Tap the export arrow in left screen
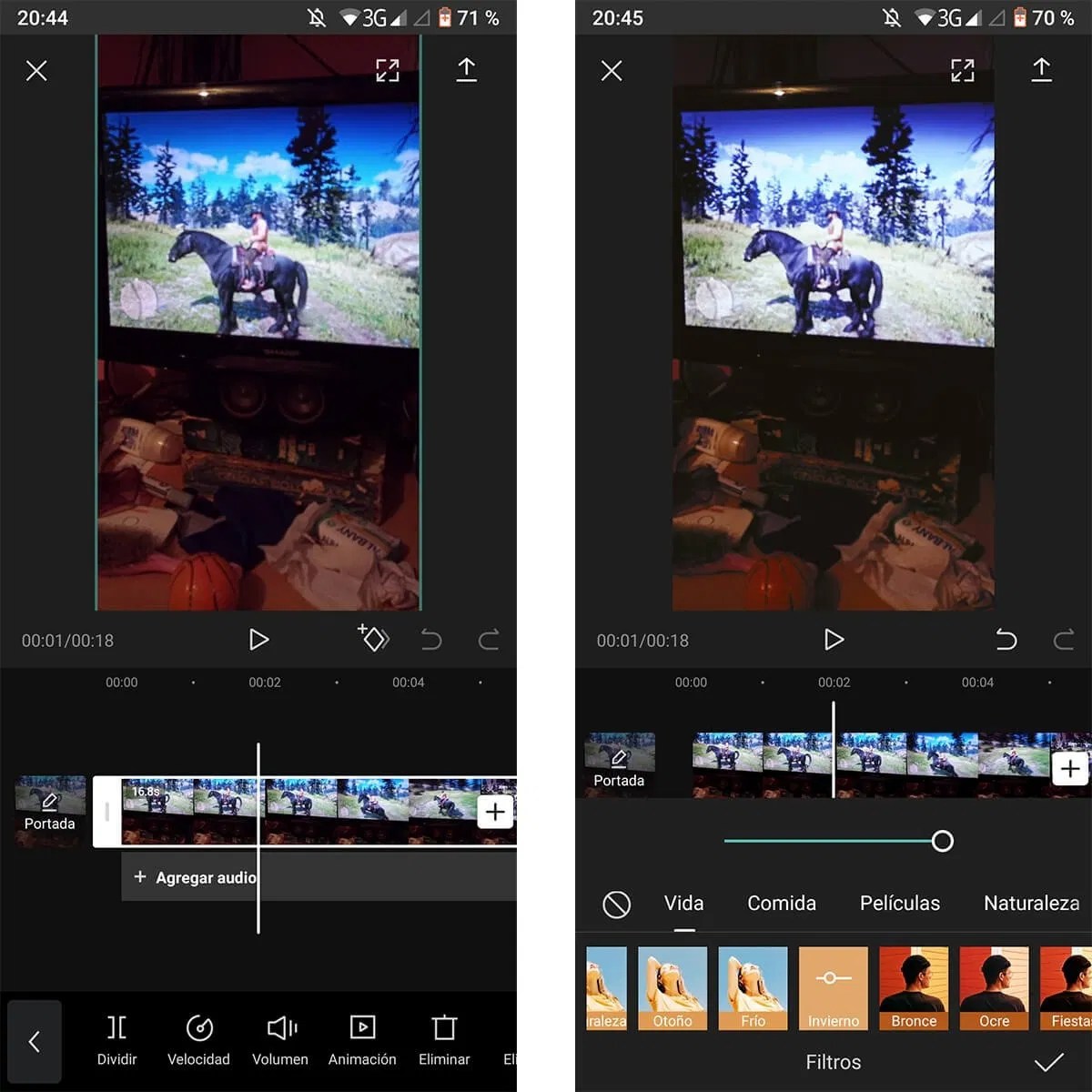The height and width of the screenshot is (1092, 1092). tap(466, 70)
